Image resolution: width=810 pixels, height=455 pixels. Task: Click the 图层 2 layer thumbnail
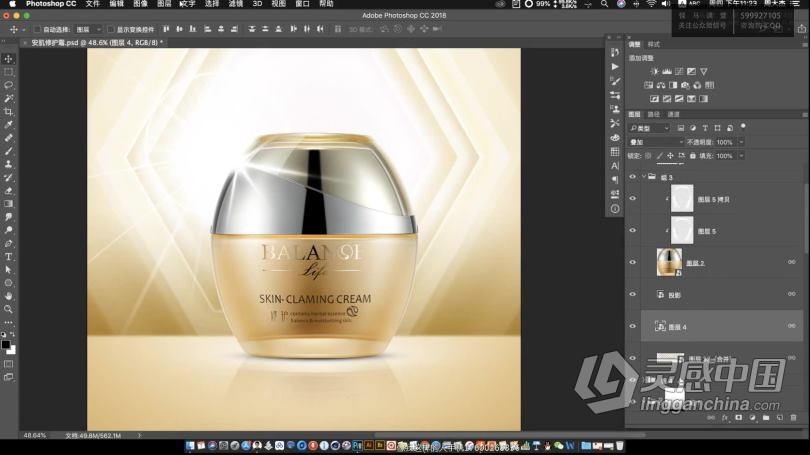(669, 262)
